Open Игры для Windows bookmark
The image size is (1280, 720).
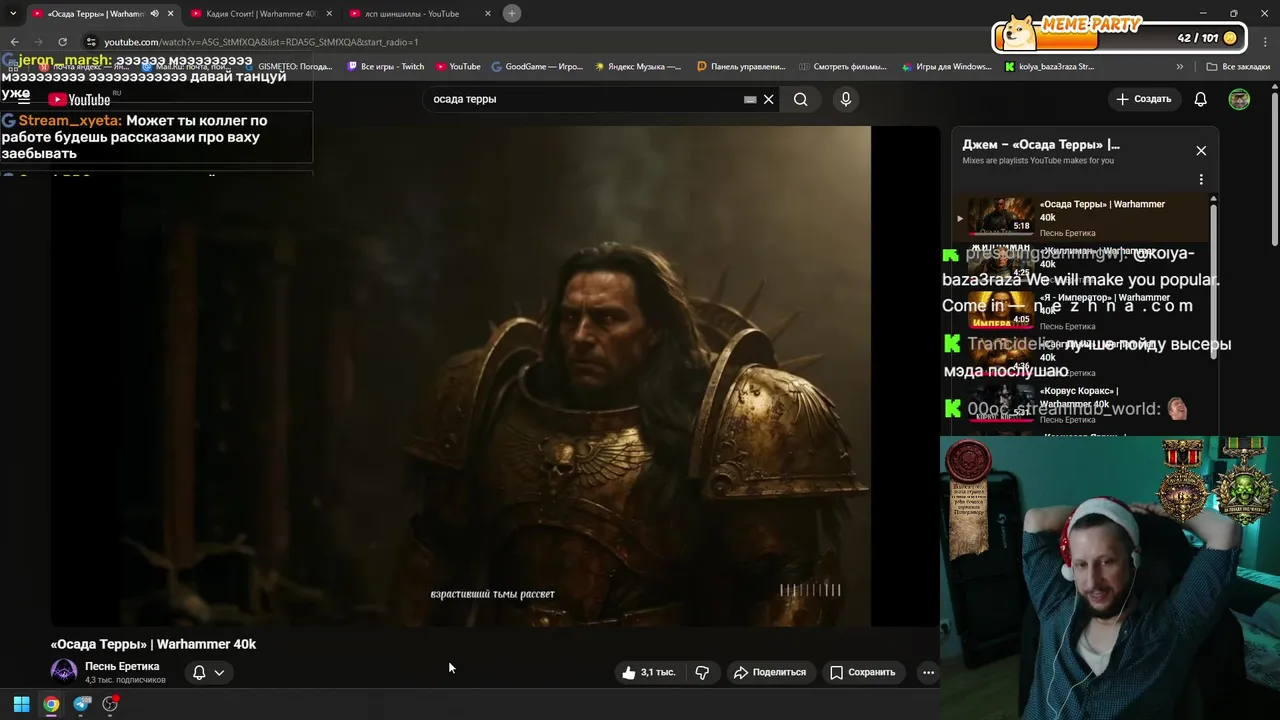coord(946,67)
